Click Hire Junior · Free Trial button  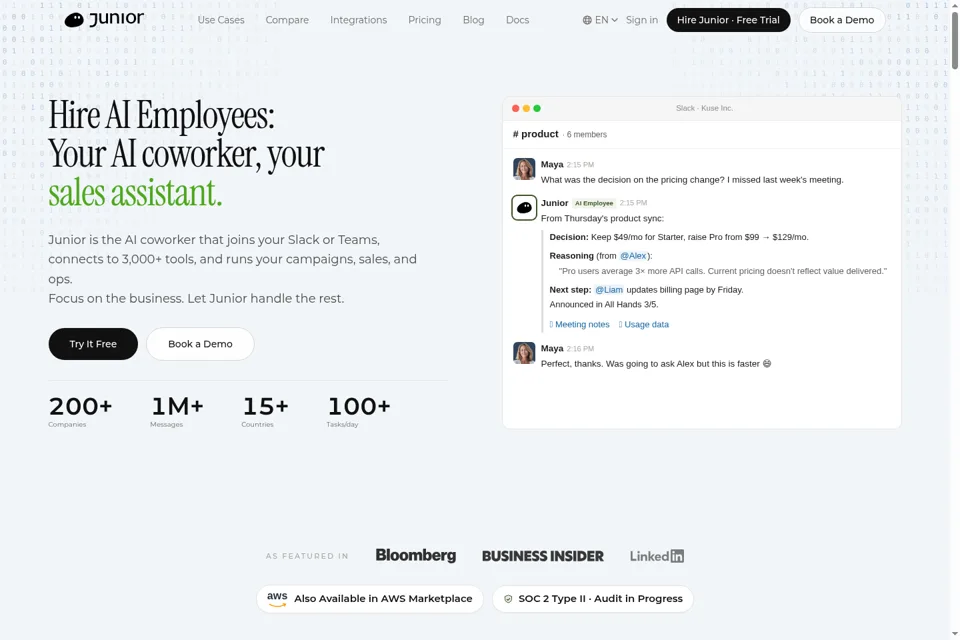(x=728, y=20)
